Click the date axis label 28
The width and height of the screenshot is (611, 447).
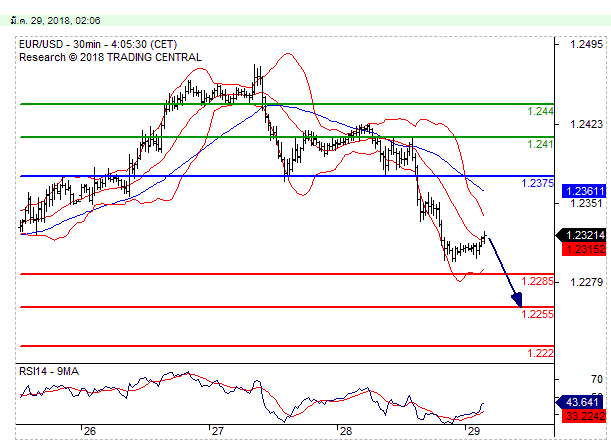tap(346, 431)
